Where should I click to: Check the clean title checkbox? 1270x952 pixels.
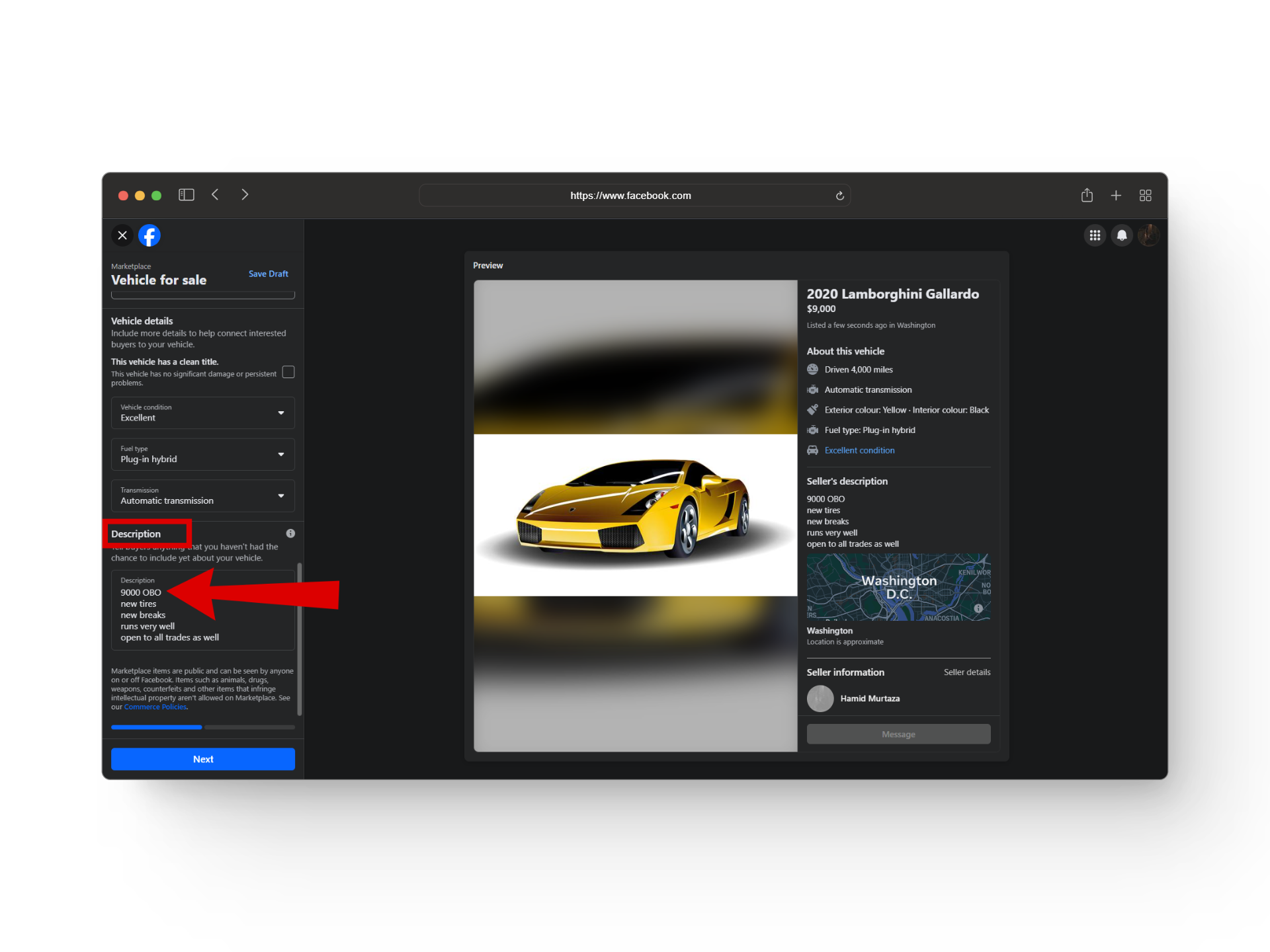click(x=288, y=372)
